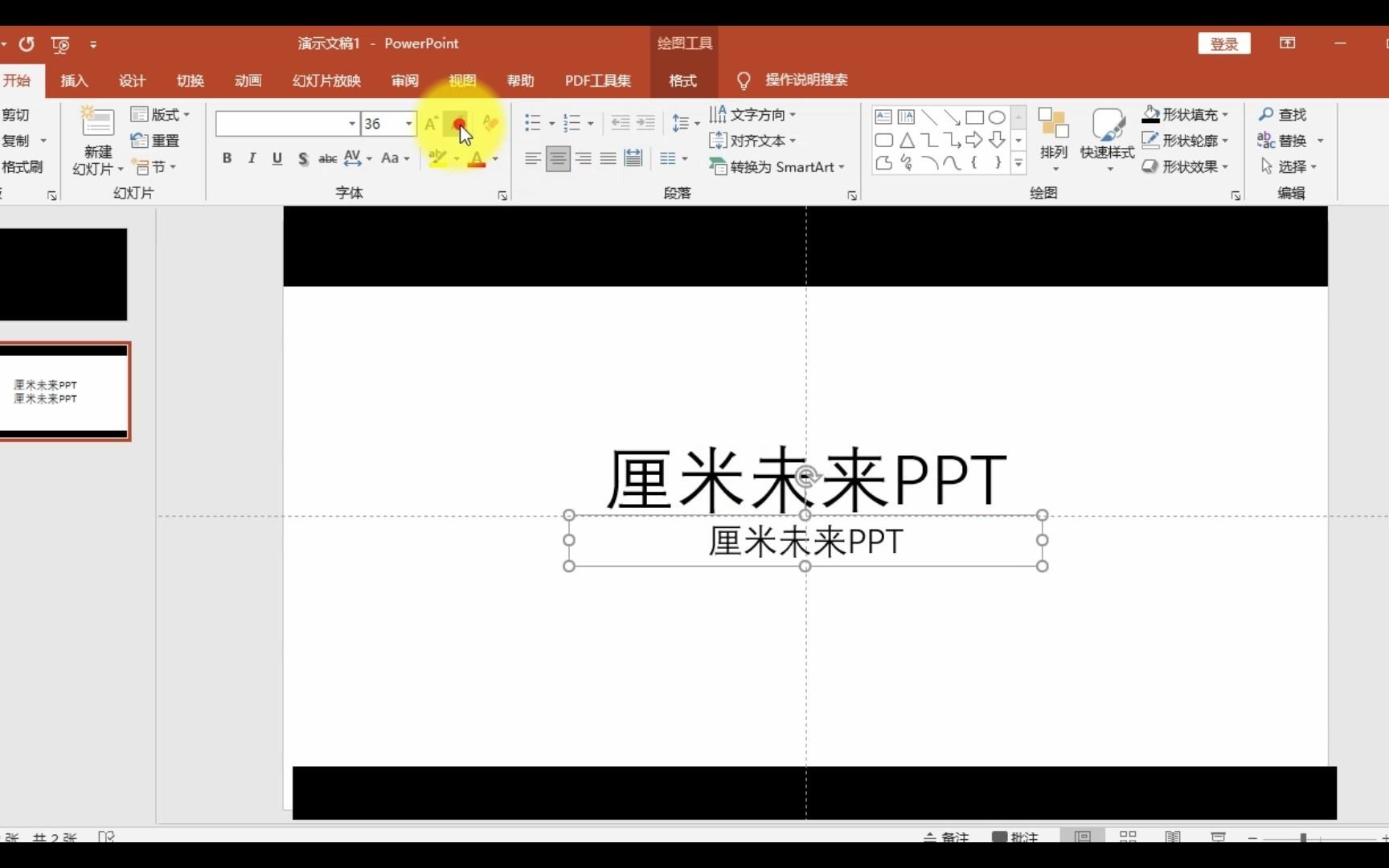Toggle italic formatting
The image size is (1389, 868).
[x=252, y=158]
